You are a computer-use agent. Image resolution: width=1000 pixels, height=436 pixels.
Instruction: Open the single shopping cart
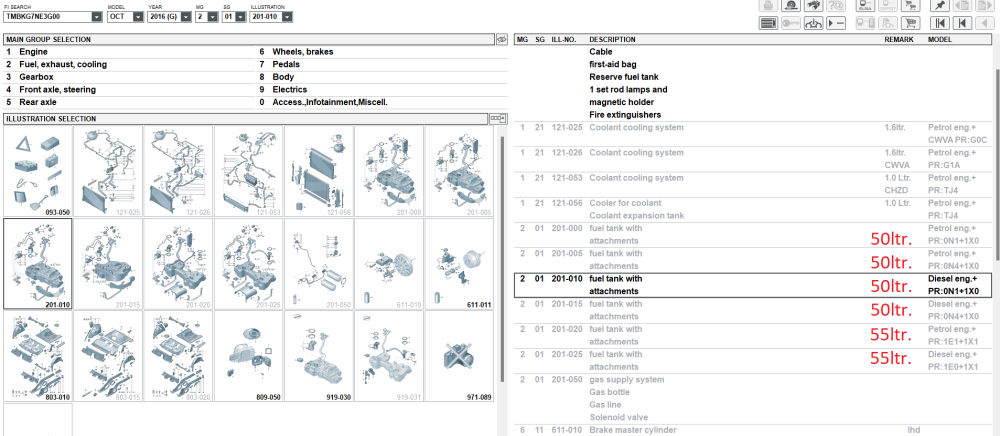click(x=911, y=23)
